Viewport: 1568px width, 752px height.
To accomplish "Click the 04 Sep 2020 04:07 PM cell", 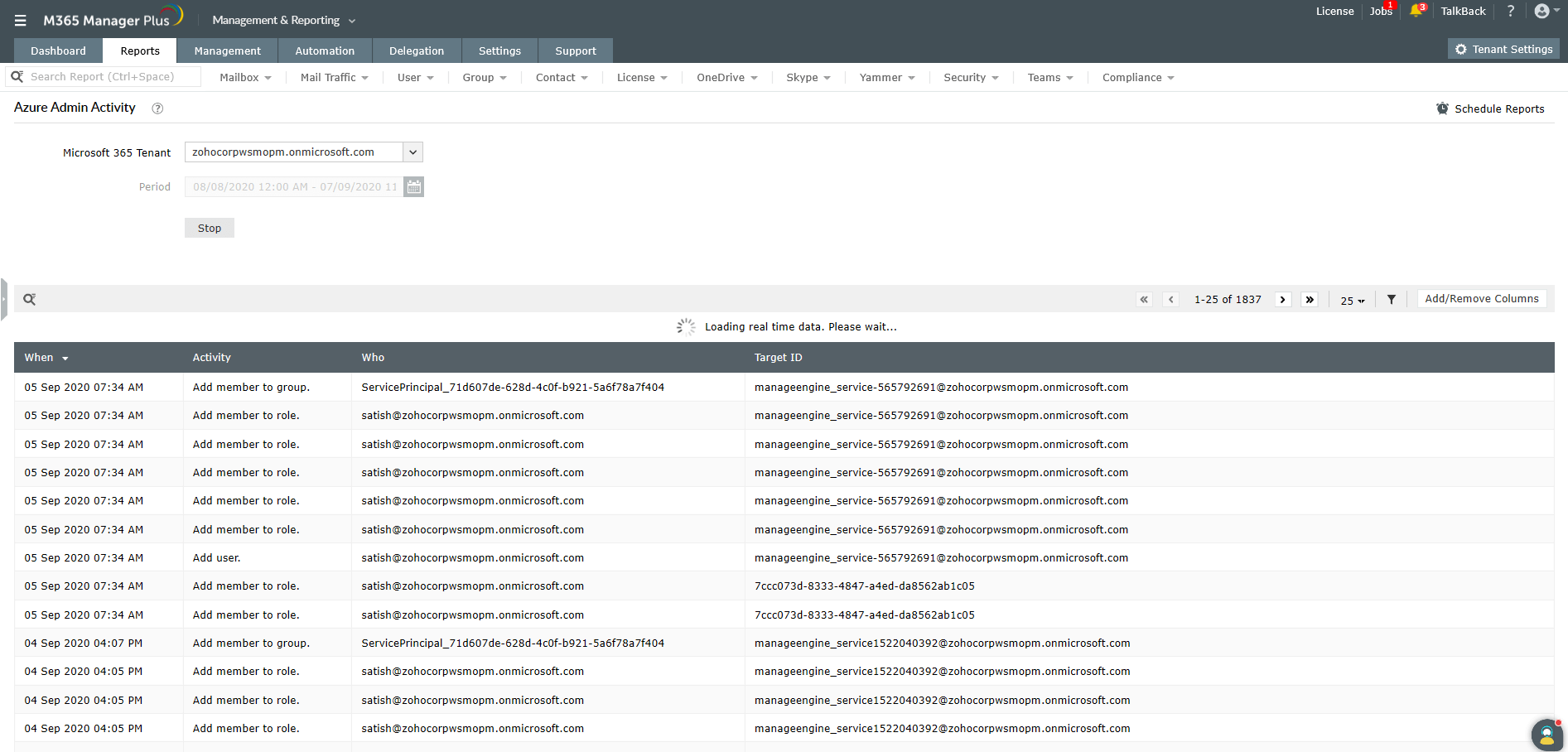I will pos(99,643).
